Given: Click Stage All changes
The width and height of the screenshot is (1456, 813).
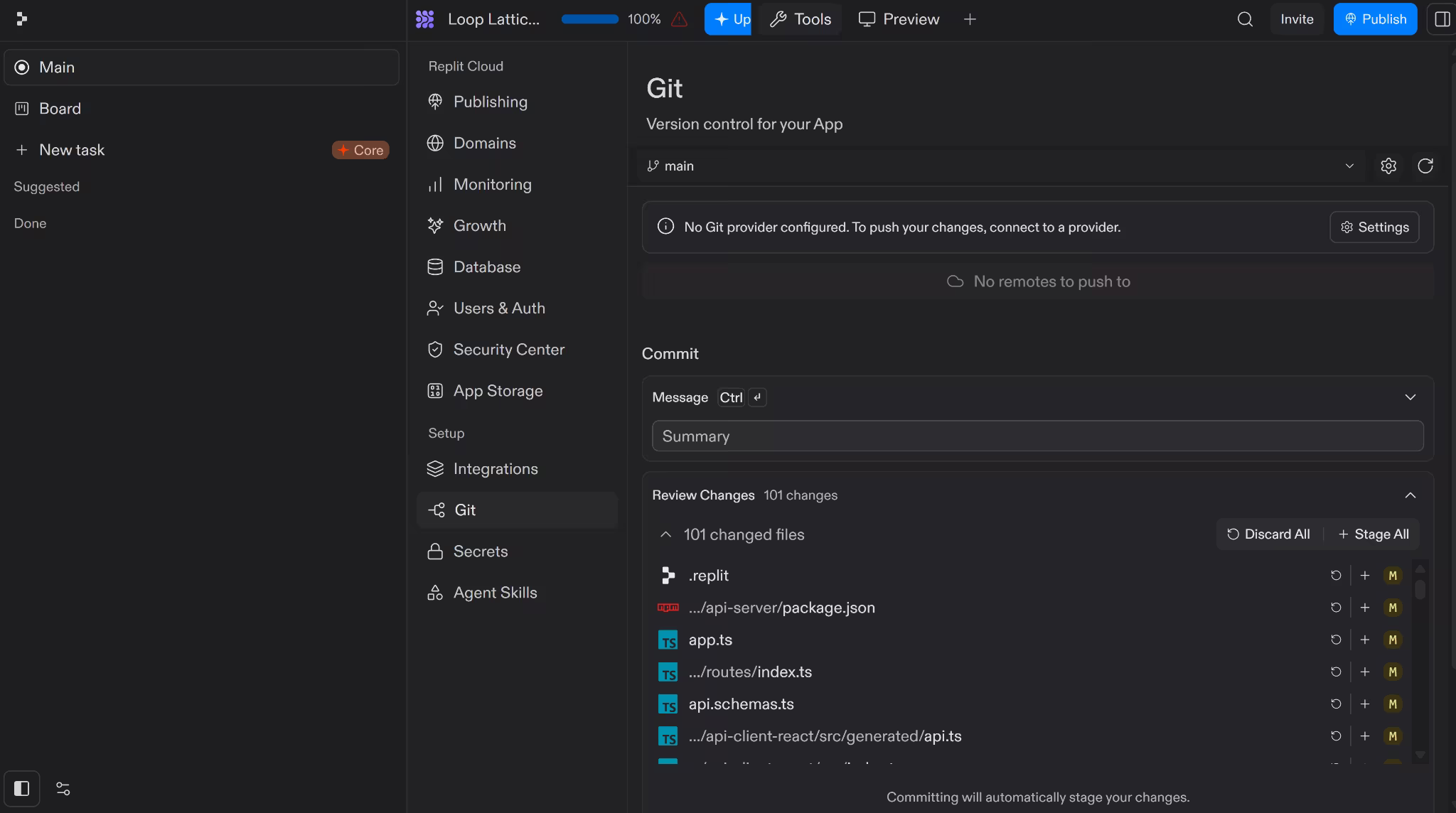Looking at the screenshot, I should 1373,534.
